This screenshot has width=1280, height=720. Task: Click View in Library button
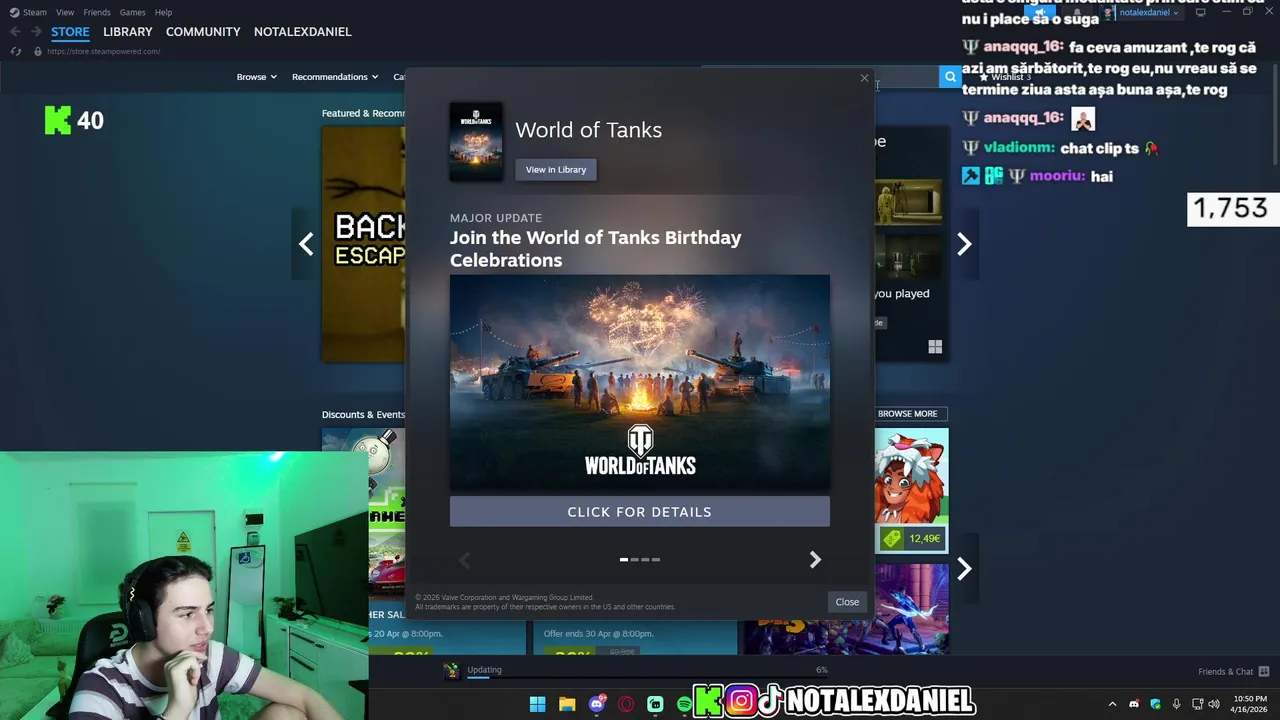pyautogui.click(x=556, y=170)
